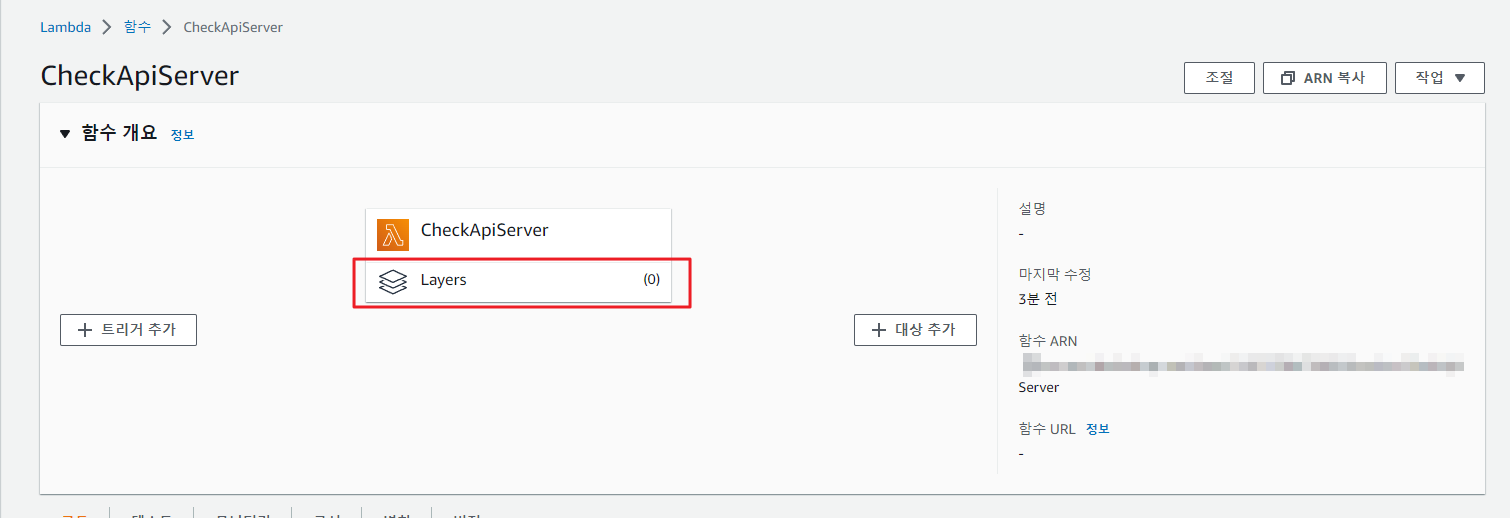Open the 정보 link next to 함수 URL
The height and width of the screenshot is (518, 1510).
pyautogui.click(x=1098, y=429)
